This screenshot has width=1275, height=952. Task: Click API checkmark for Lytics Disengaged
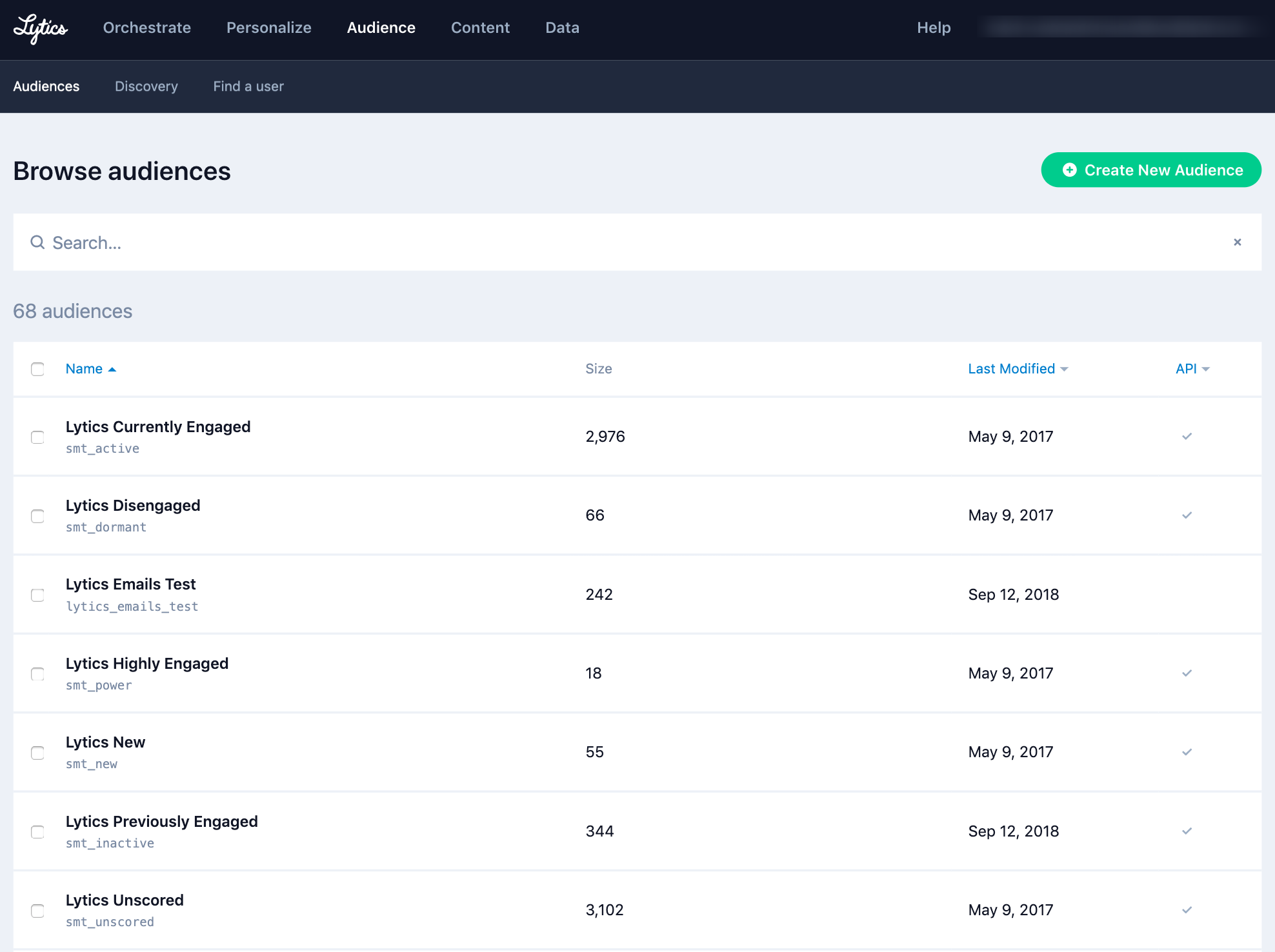click(1187, 515)
